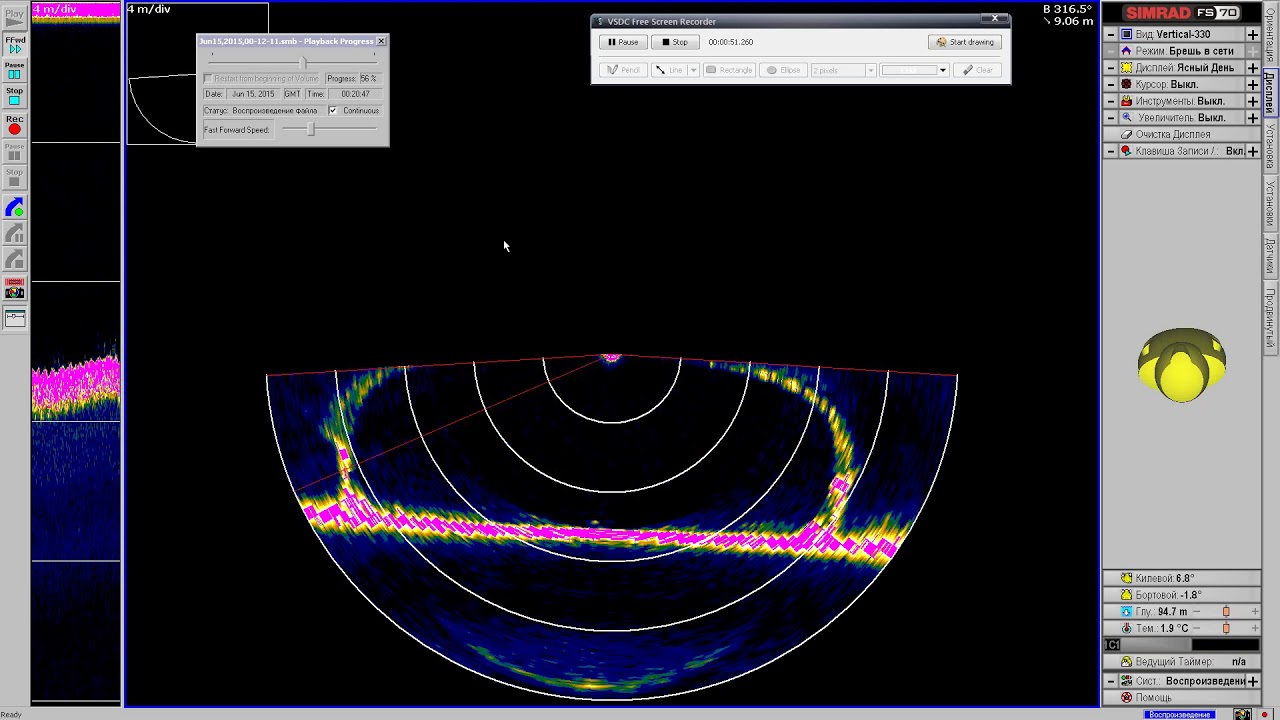This screenshot has width=1280, height=720.
Task: Click the Курсор cursor icon
Action: point(1126,84)
